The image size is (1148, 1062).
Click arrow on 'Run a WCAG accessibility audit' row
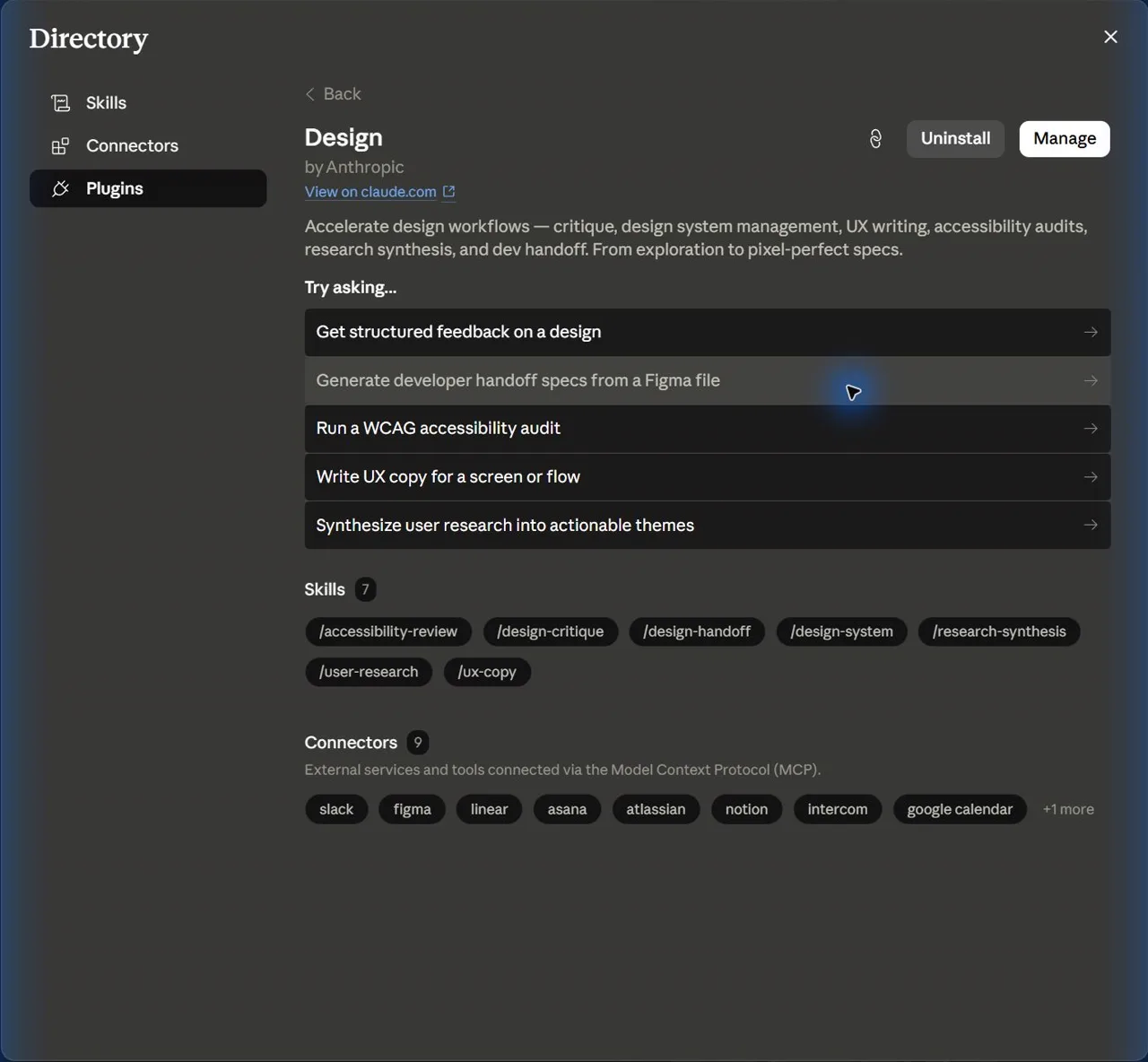pos(1091,429)
